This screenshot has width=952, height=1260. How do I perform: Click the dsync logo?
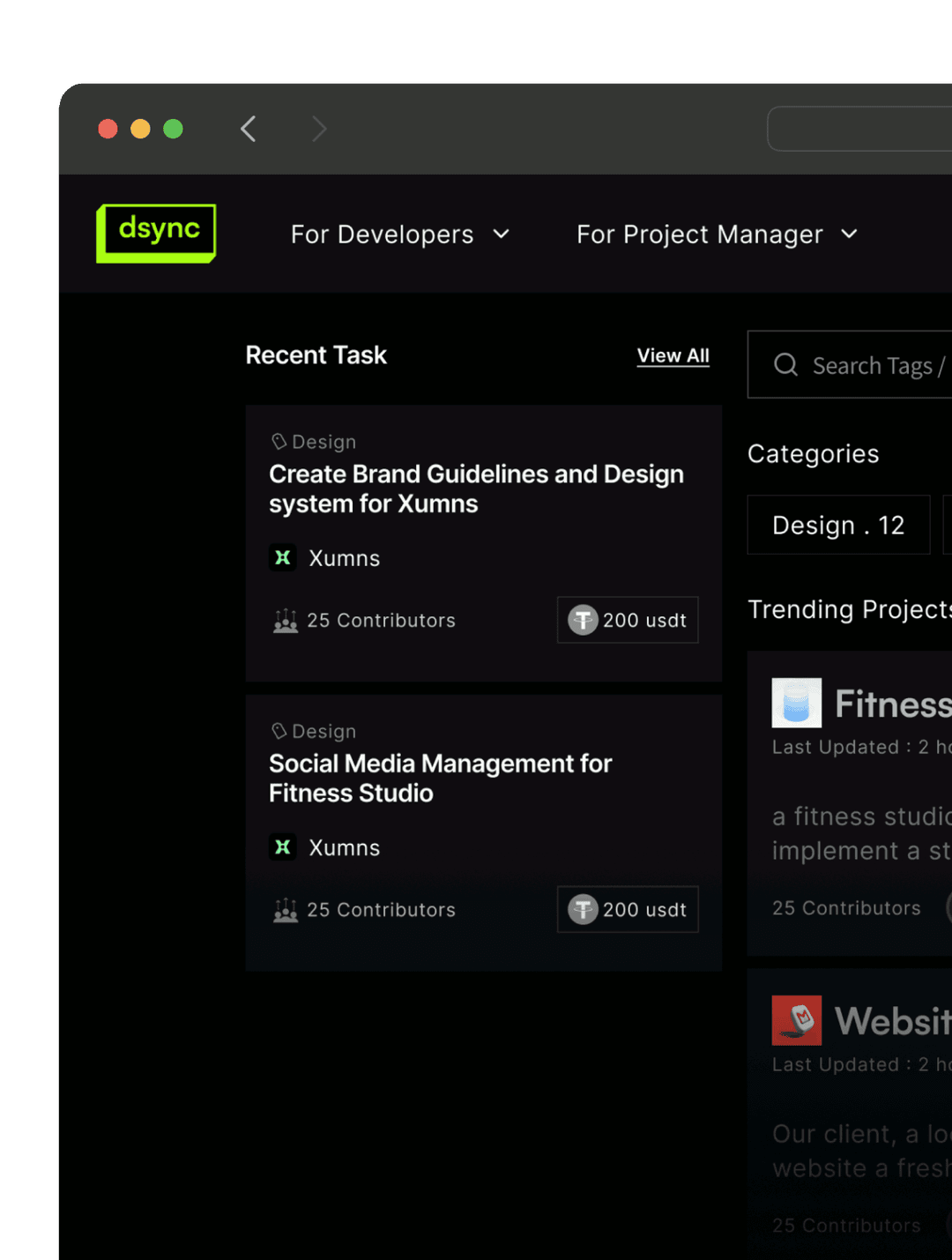pos(156,233)
